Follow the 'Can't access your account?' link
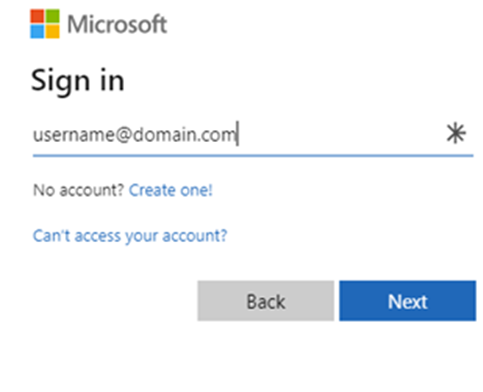The width and height of the screenshot is (483, 392). point(130,236)
